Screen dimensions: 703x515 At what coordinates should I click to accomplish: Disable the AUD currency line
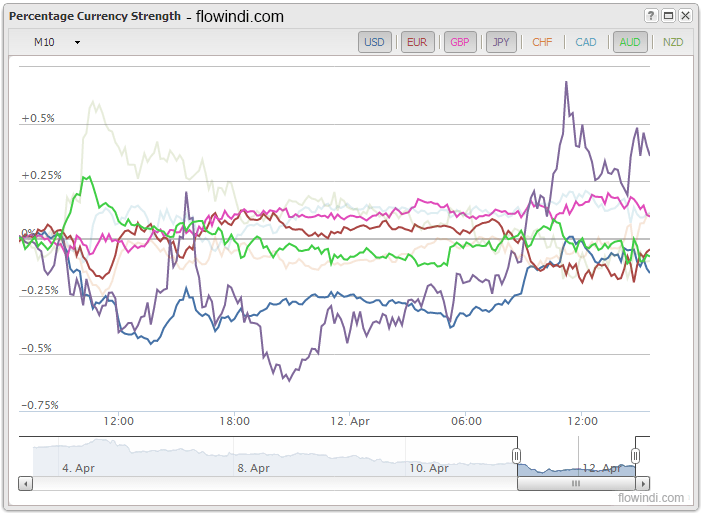[x=629, y=42]
